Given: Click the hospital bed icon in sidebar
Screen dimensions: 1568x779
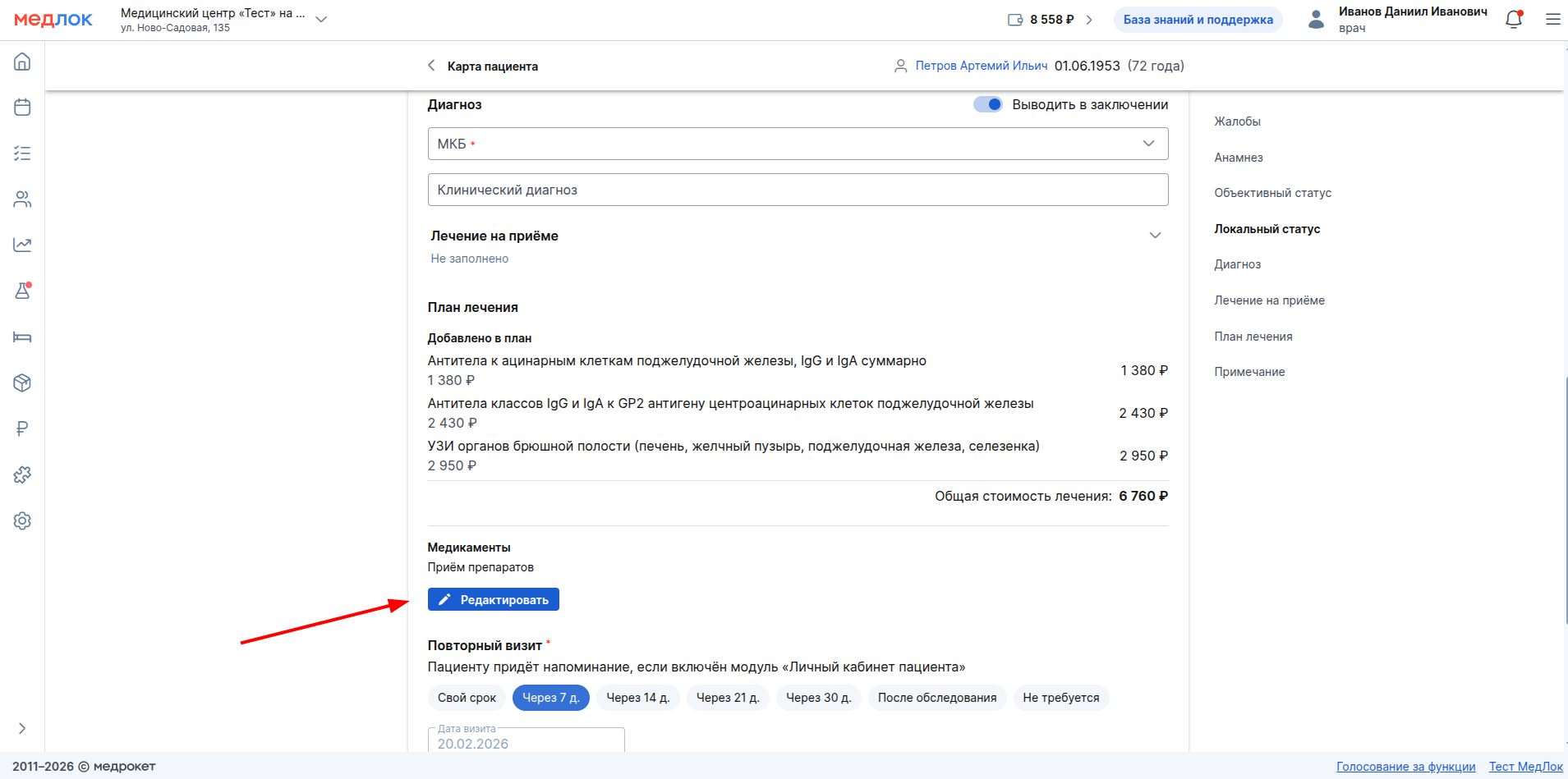Looking at the screenshot, I should pos(22,337).
